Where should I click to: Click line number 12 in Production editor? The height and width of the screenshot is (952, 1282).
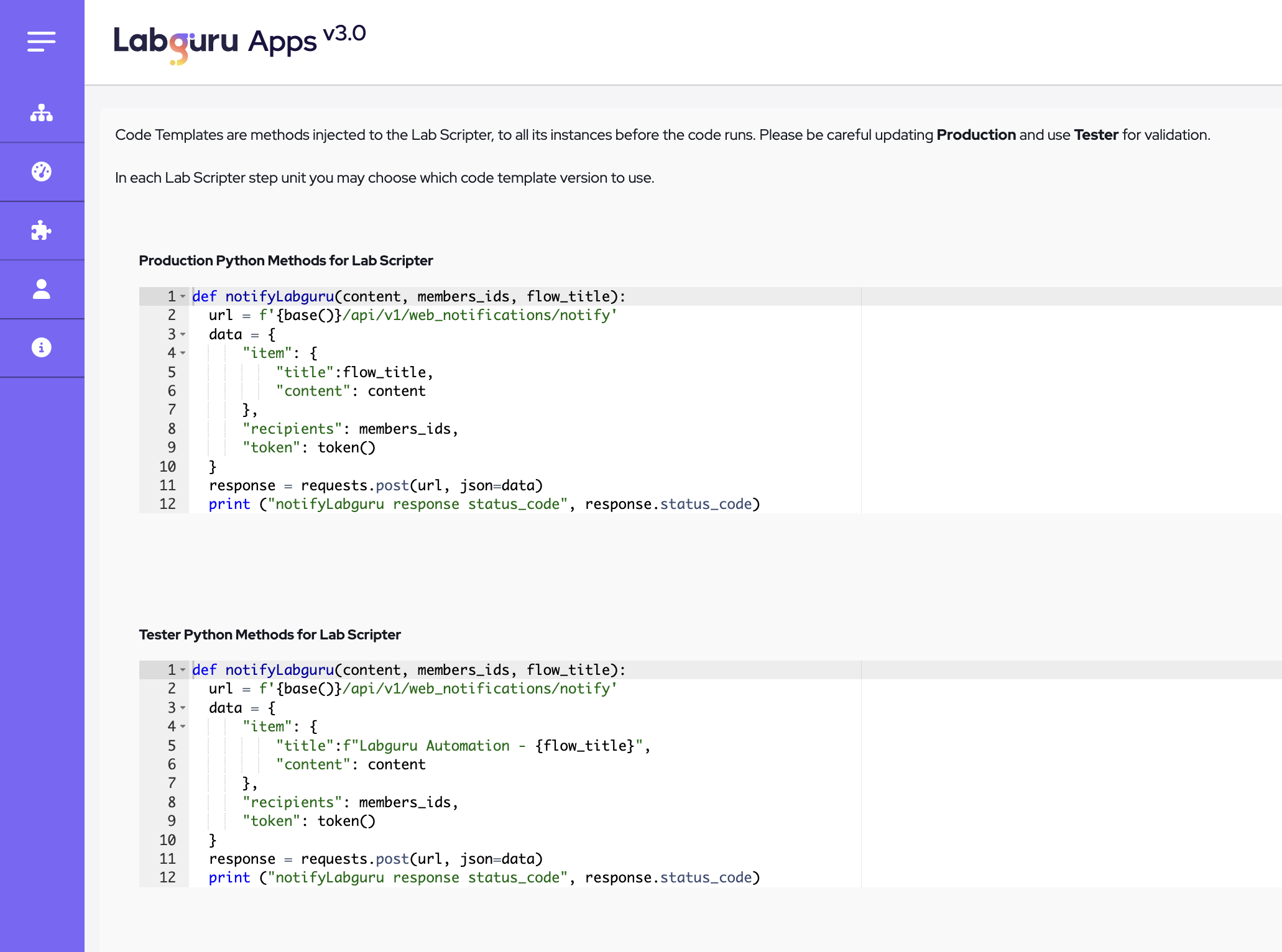[168, 504]
